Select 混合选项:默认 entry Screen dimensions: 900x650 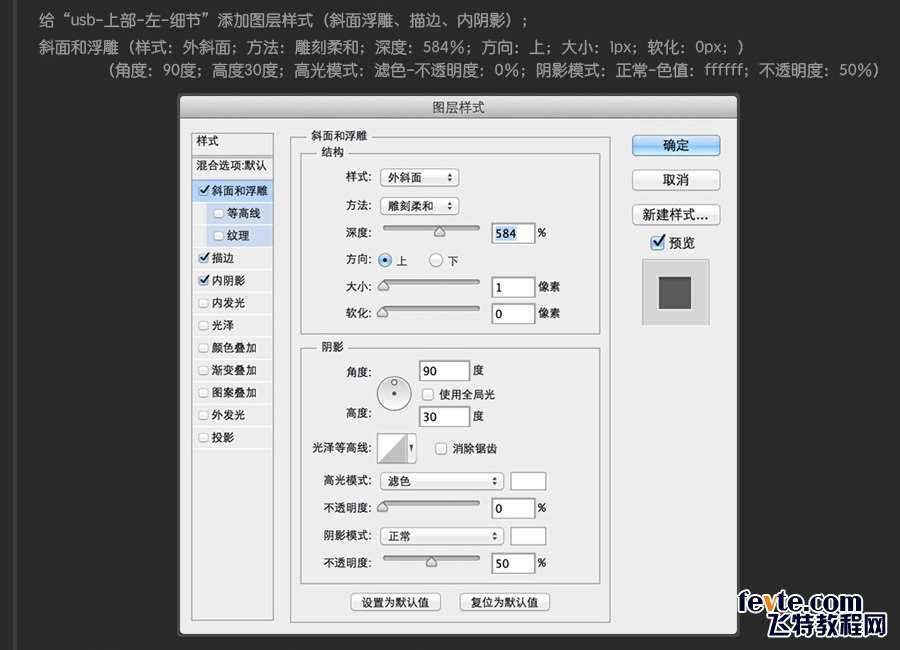[x=232, y=166]
